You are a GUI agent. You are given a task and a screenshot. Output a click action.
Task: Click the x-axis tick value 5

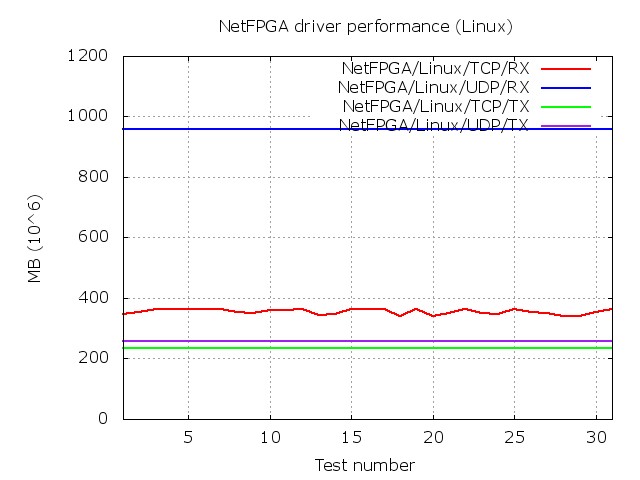point(188,437)
